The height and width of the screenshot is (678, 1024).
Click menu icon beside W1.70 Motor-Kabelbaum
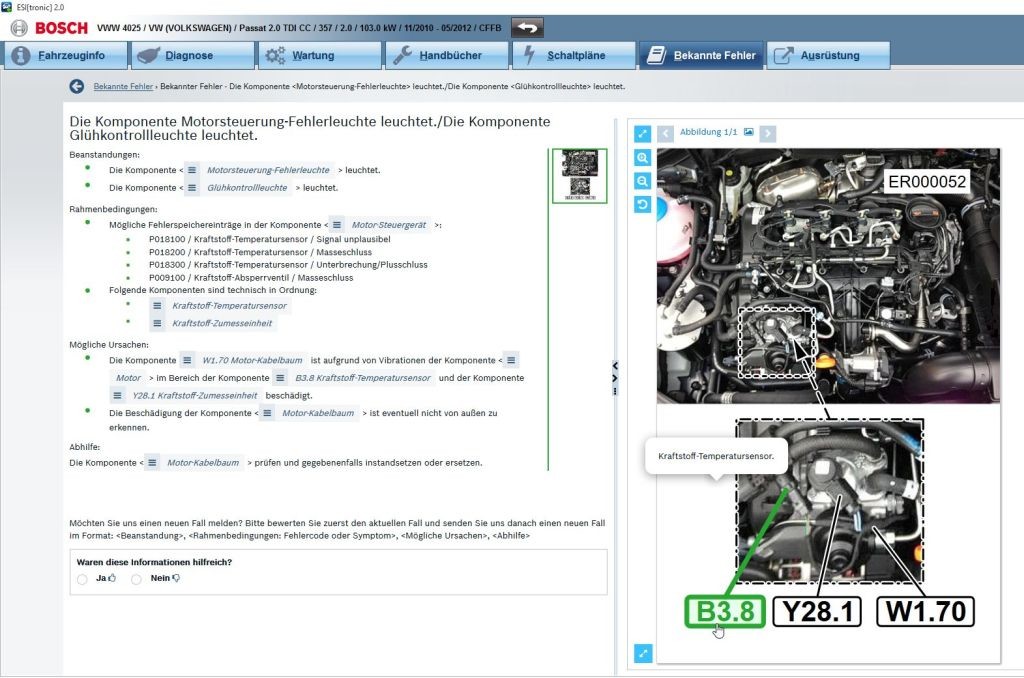click(x=187, y=360)
